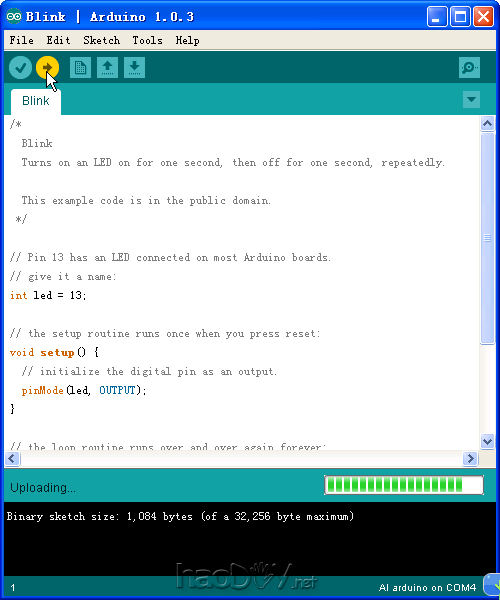This screenshot has height=600, width=500.
Task: Click the "Uploading..." status message
Action: point(43,488)
